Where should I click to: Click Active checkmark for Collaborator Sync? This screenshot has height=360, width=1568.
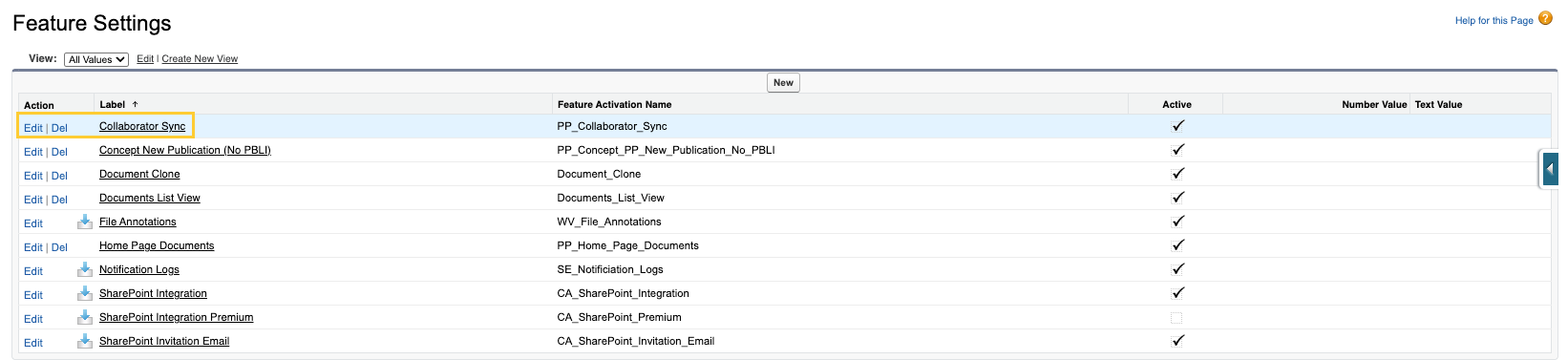pyautogui.click(x=1177, y=126)
